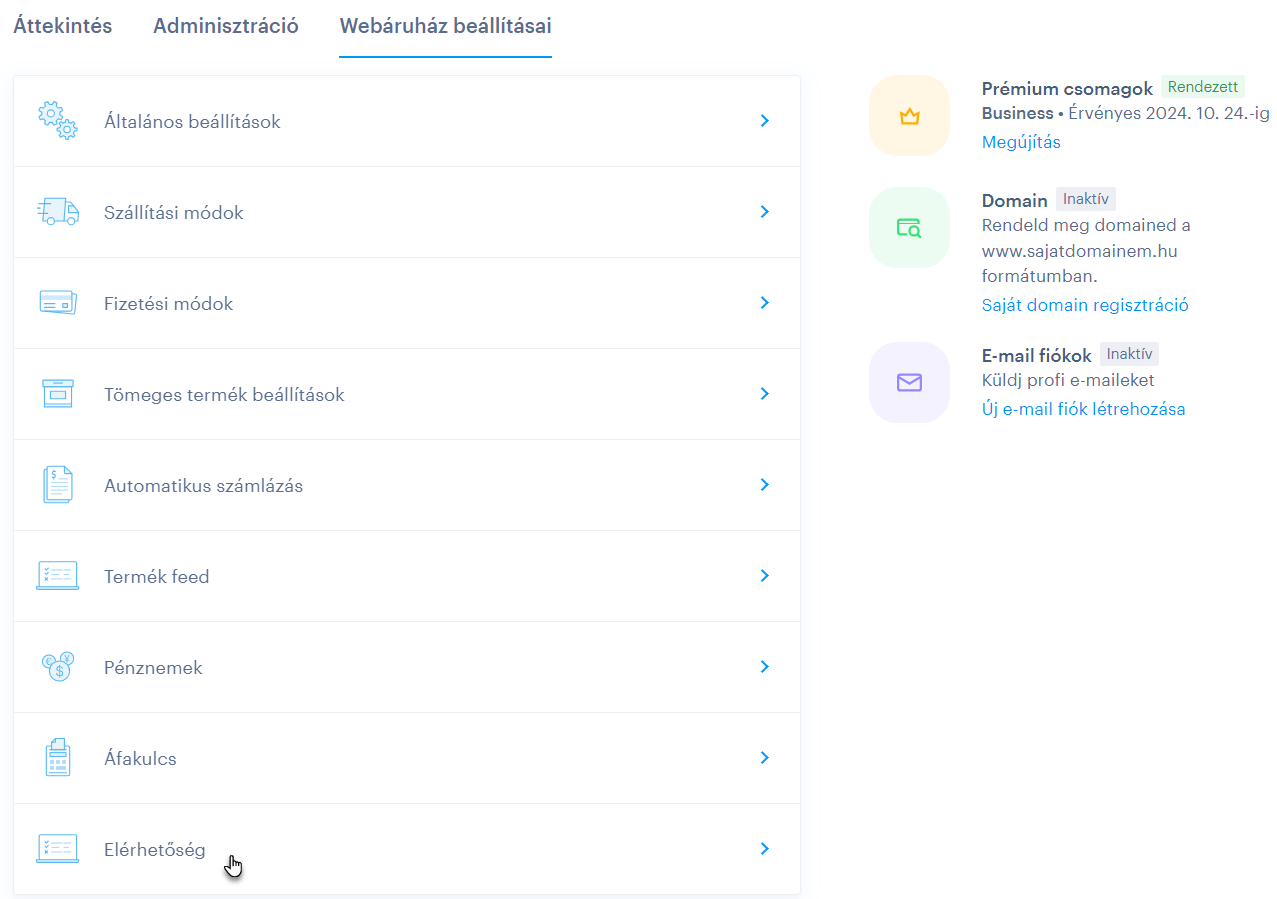1277x899 pixels.
Task: Click the E-mail fiókok heading text
Action: pyautogui.click(x=1037, y=356)
